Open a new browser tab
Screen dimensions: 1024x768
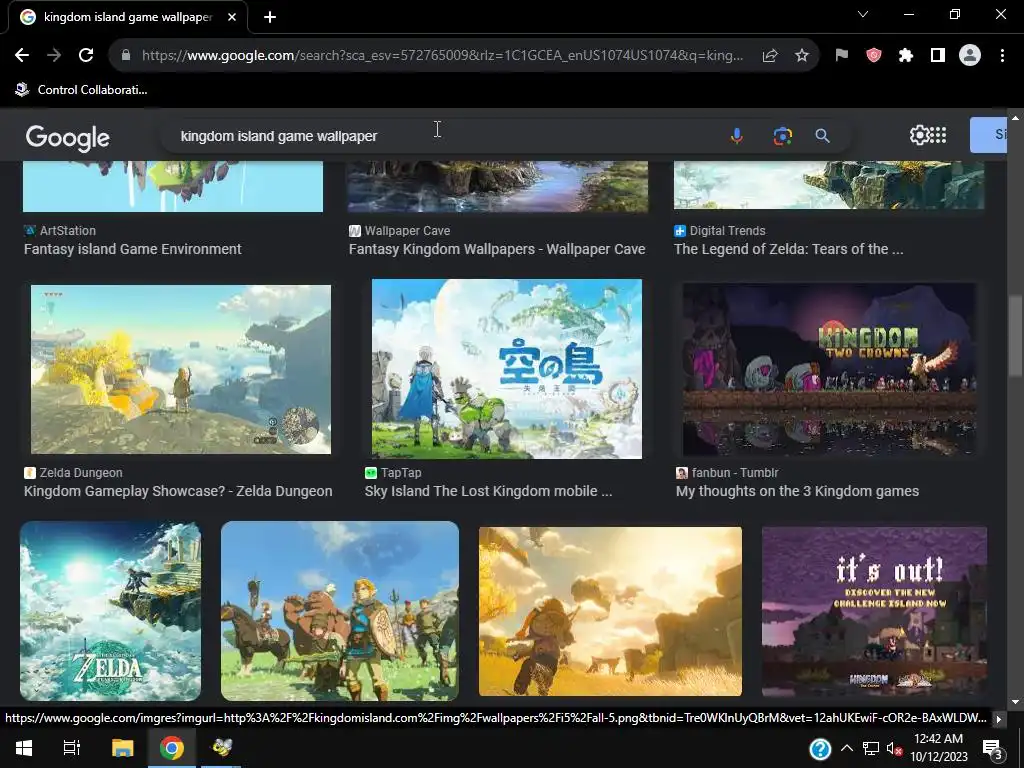(270, 18)
